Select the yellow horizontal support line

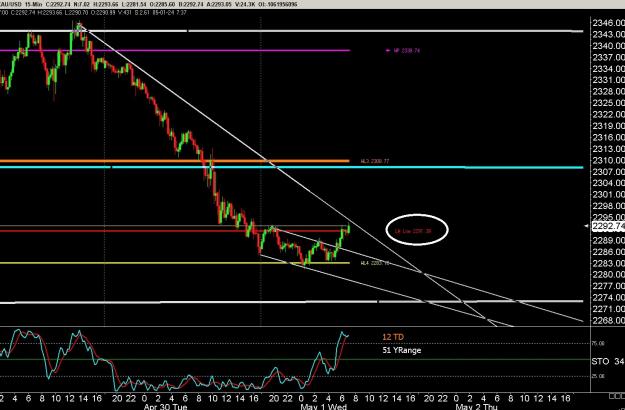click(x=175, y=263)
